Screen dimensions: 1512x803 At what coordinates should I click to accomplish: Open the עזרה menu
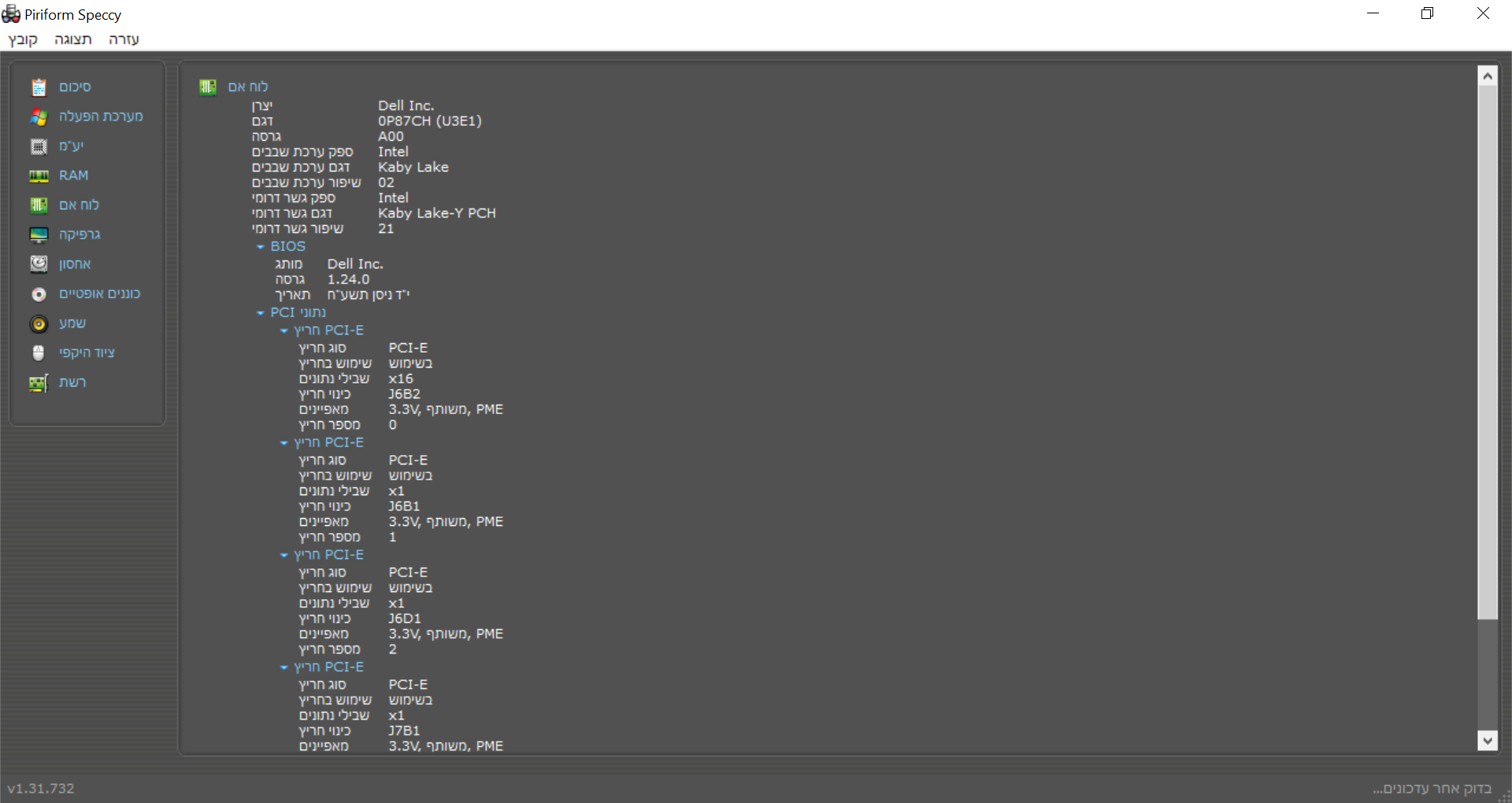[x=124, y=39]
